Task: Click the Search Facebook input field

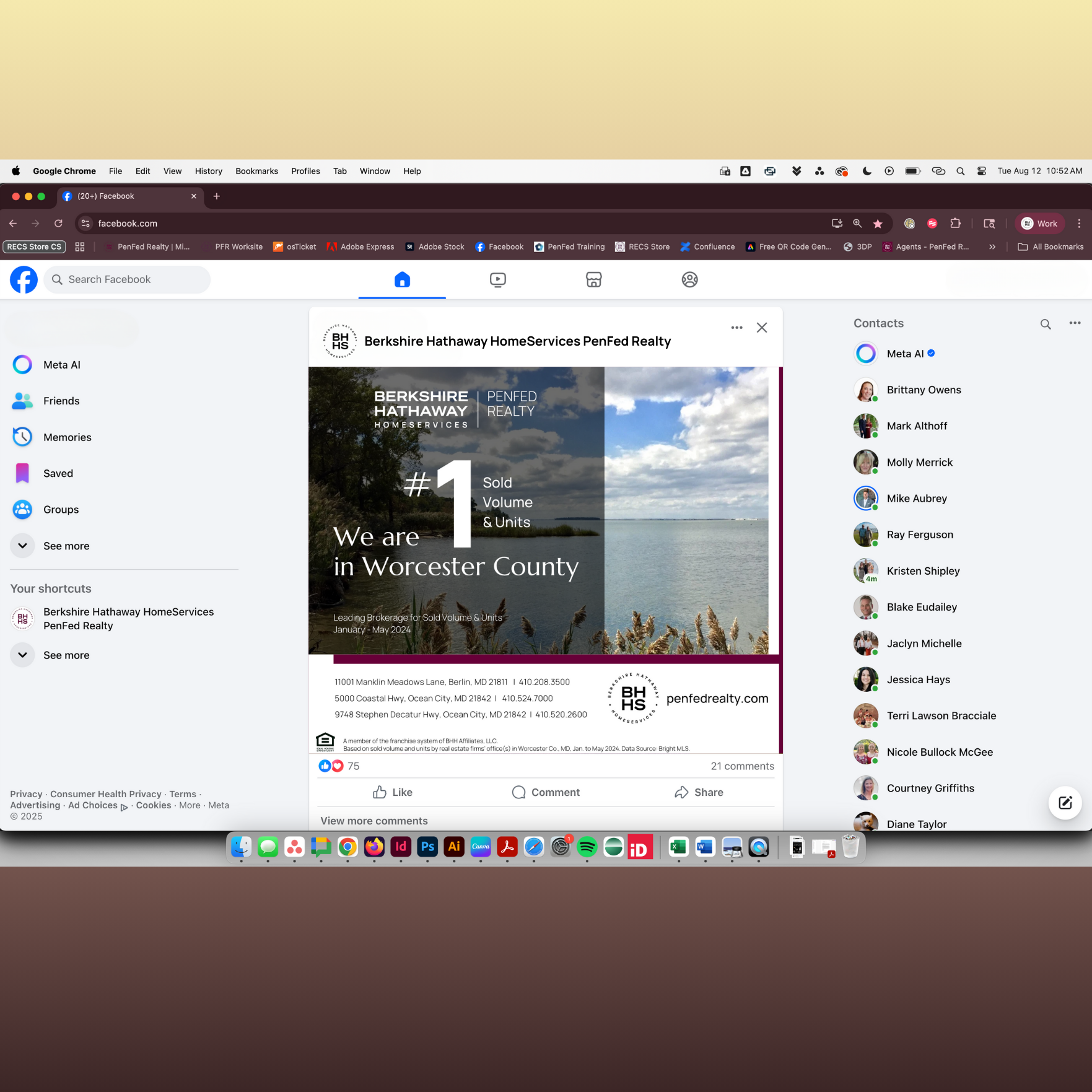Action: 127,280
